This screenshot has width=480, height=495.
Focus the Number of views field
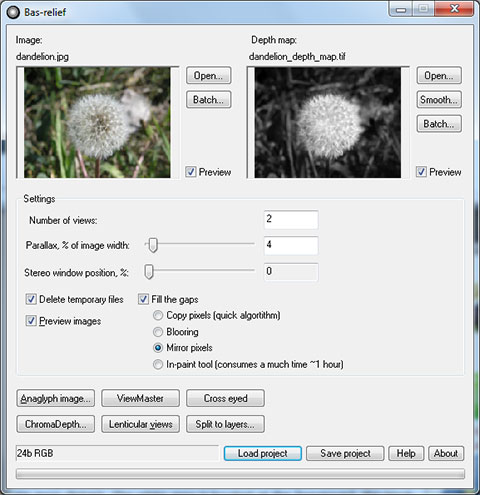291,219
